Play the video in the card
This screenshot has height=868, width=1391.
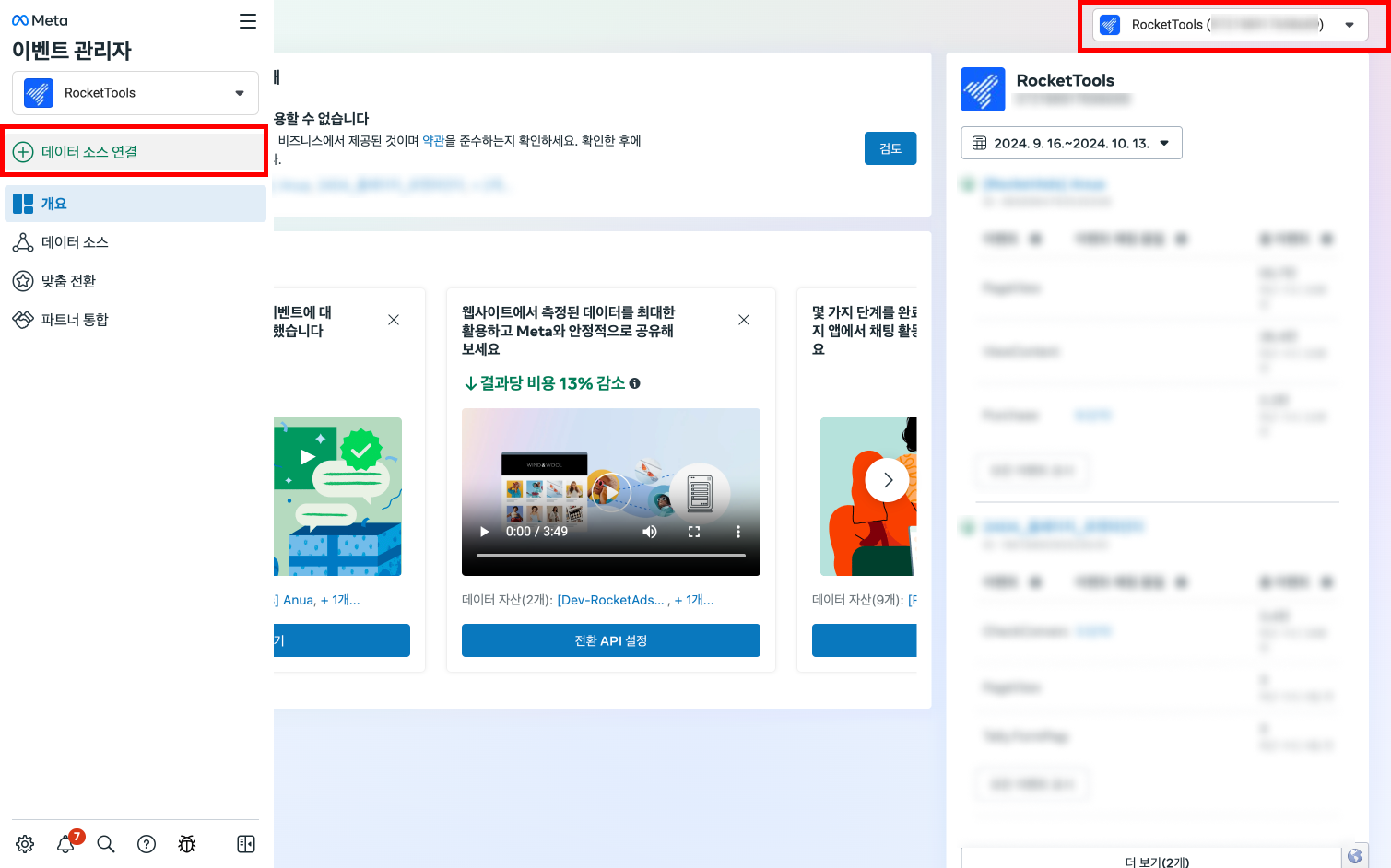(485, 532)
